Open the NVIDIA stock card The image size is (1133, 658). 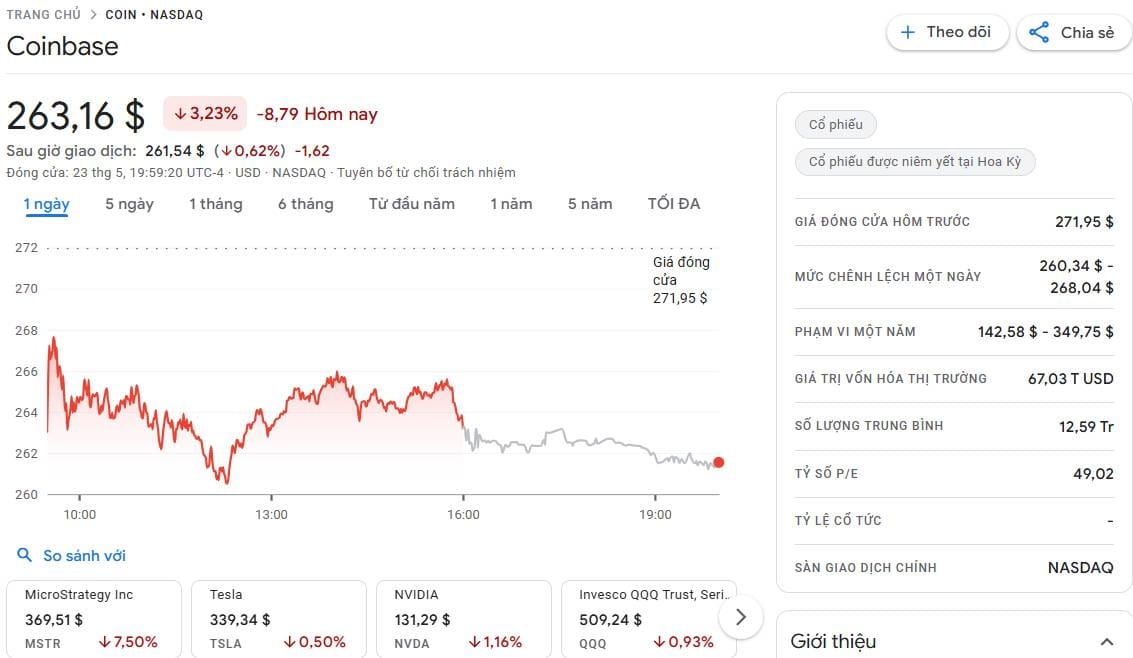click(464, 618)
